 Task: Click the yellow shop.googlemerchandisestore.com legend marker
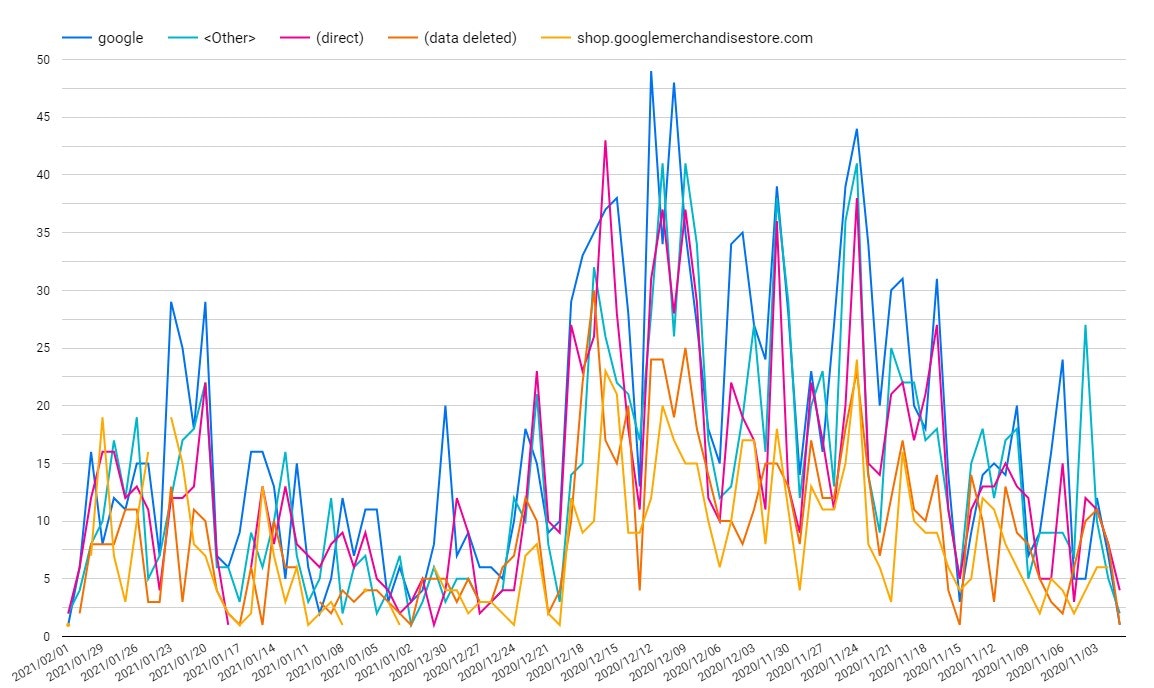[556, 38]
